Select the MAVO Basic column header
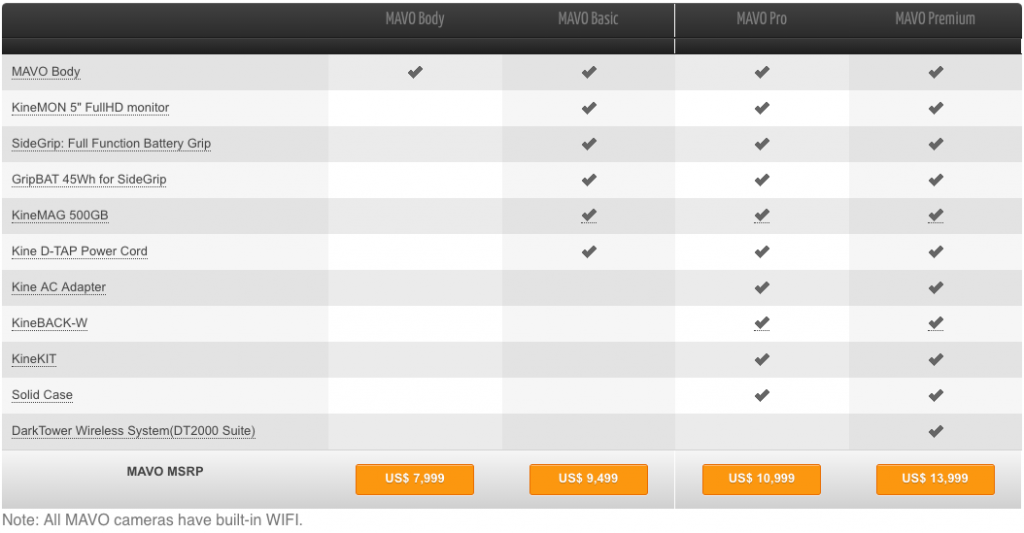Viewport: 1024px width, 533px height. point(588,19)
